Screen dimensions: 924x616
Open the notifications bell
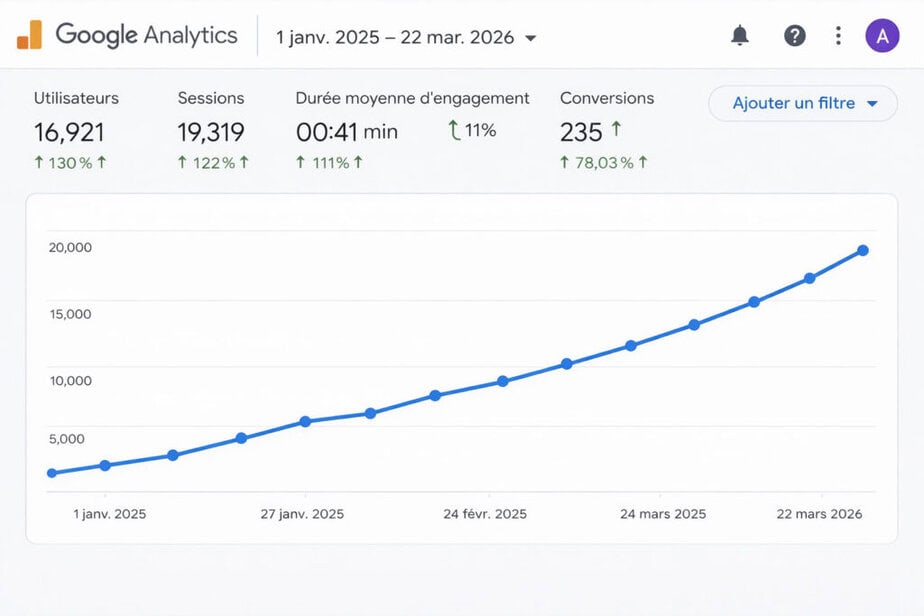pos(740,35)
